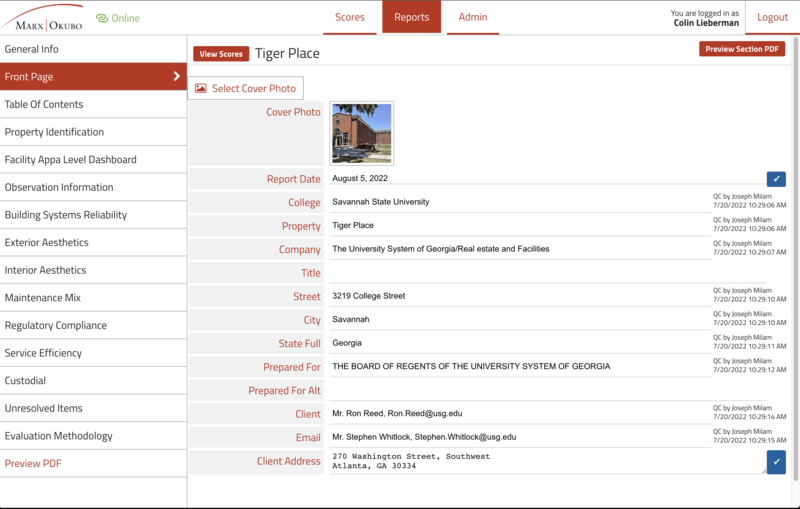Go to Facility Appa Level Dashboard section
This screenshot has width=800, height=509.
tap(70, 159)
